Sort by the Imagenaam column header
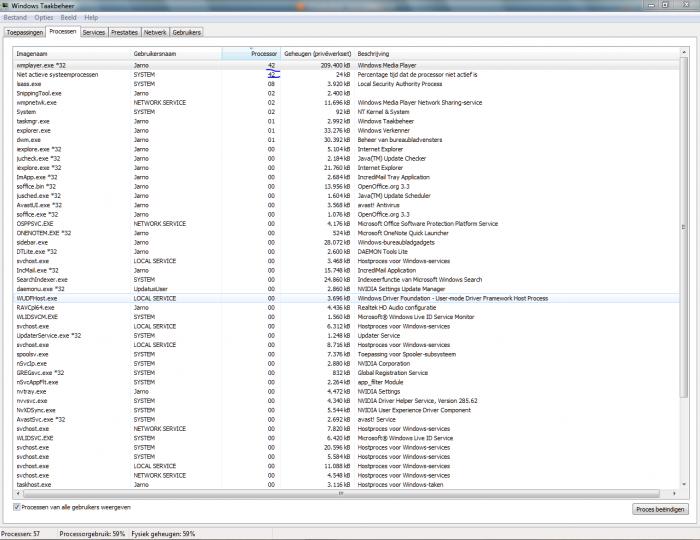Screen dimensions: 700x540 point(70,53)
